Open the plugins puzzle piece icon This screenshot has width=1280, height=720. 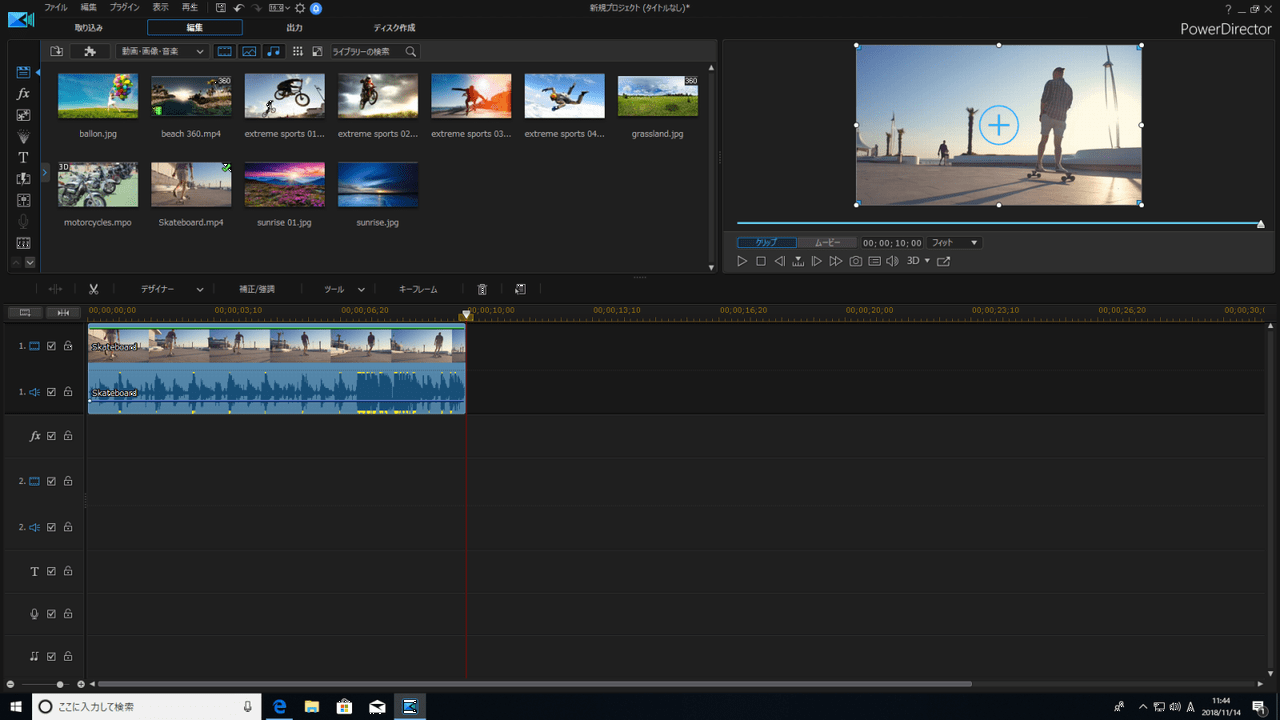click(90, 51)
